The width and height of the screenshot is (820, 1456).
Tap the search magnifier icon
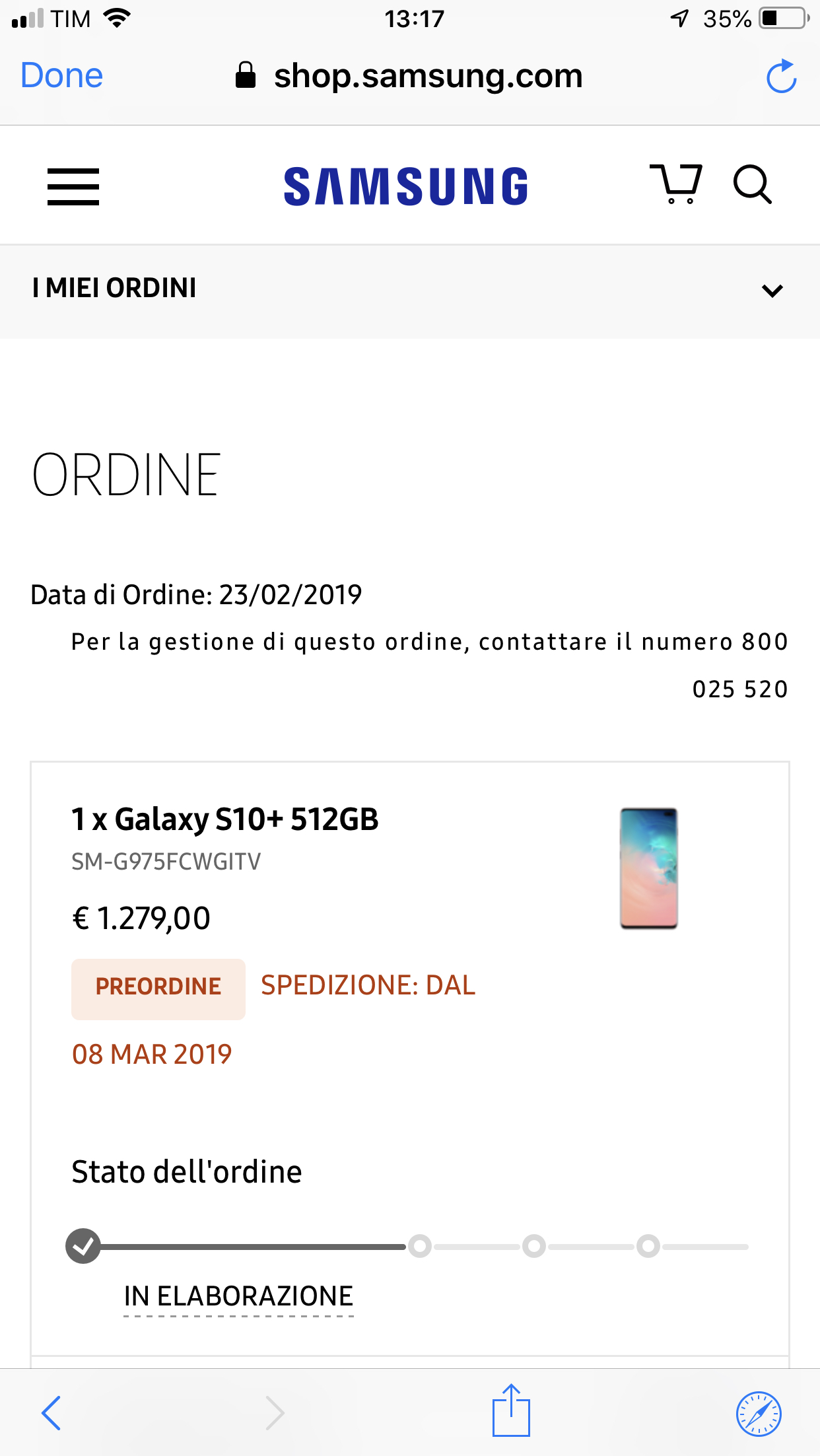(752, 184)
